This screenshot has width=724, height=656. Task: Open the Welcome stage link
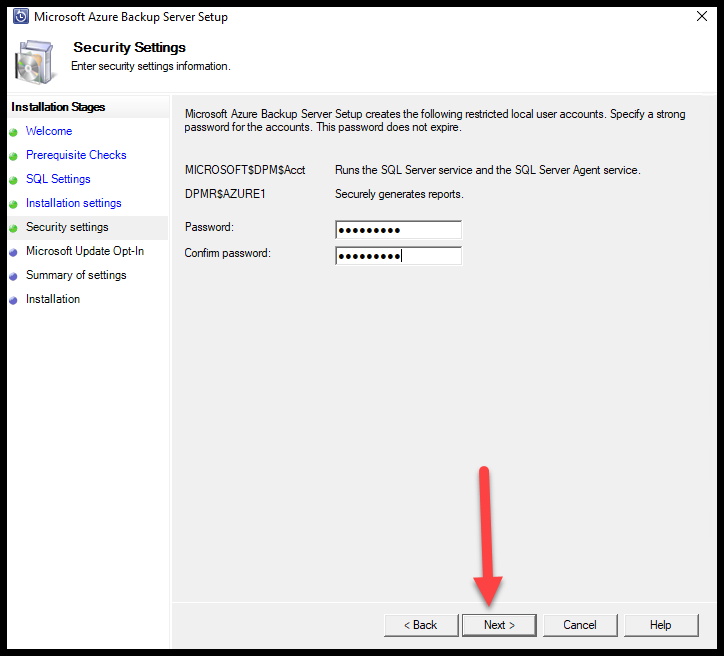tap(49, 131)
